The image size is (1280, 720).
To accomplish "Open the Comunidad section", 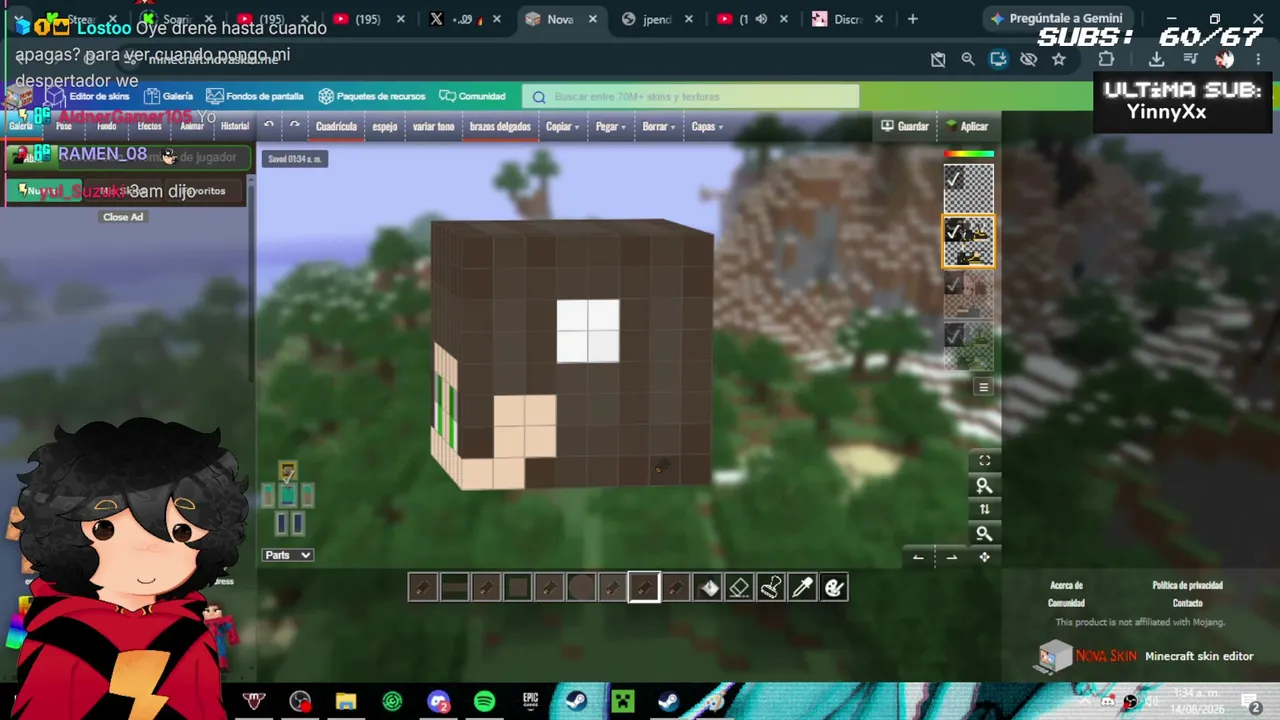I will click(x=473, y=96).
